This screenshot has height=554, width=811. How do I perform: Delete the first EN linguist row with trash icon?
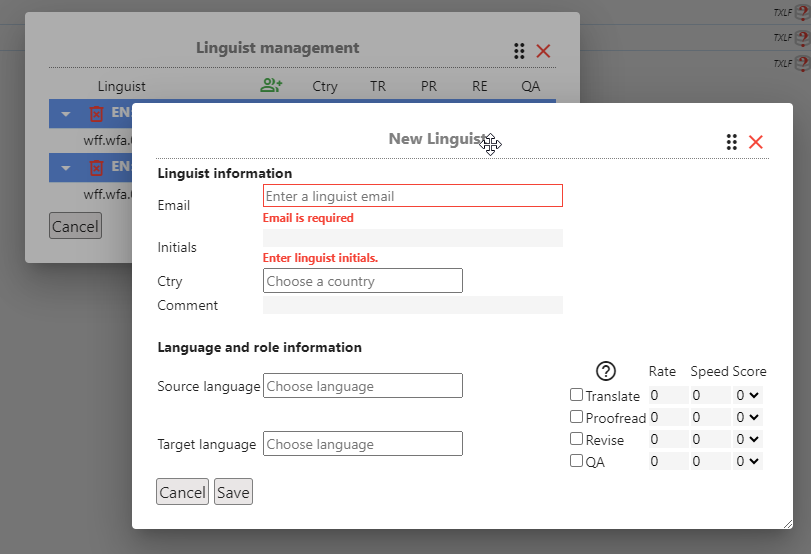click(x=96, y=113)
